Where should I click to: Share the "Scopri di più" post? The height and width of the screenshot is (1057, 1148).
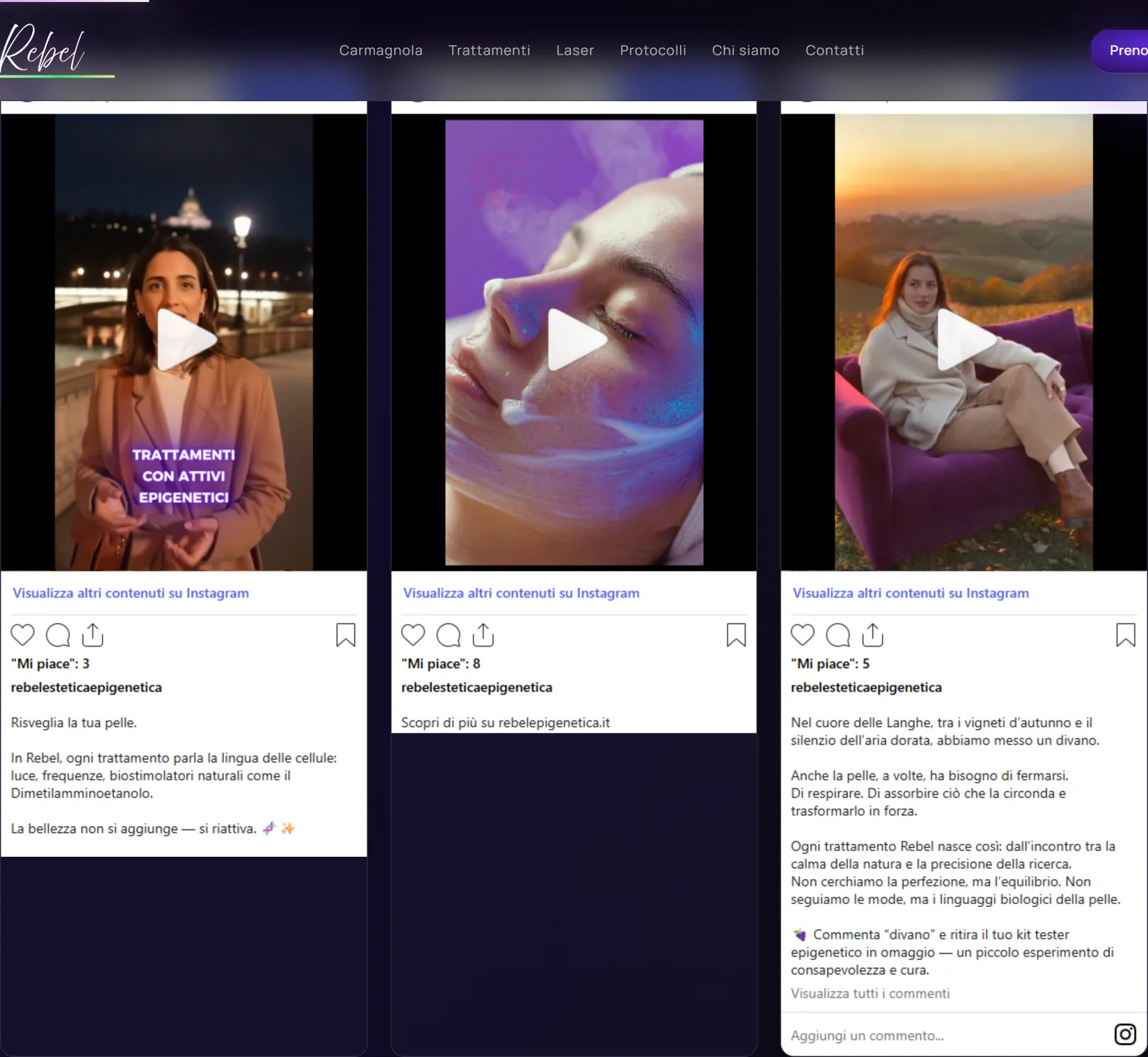point(483,635)
